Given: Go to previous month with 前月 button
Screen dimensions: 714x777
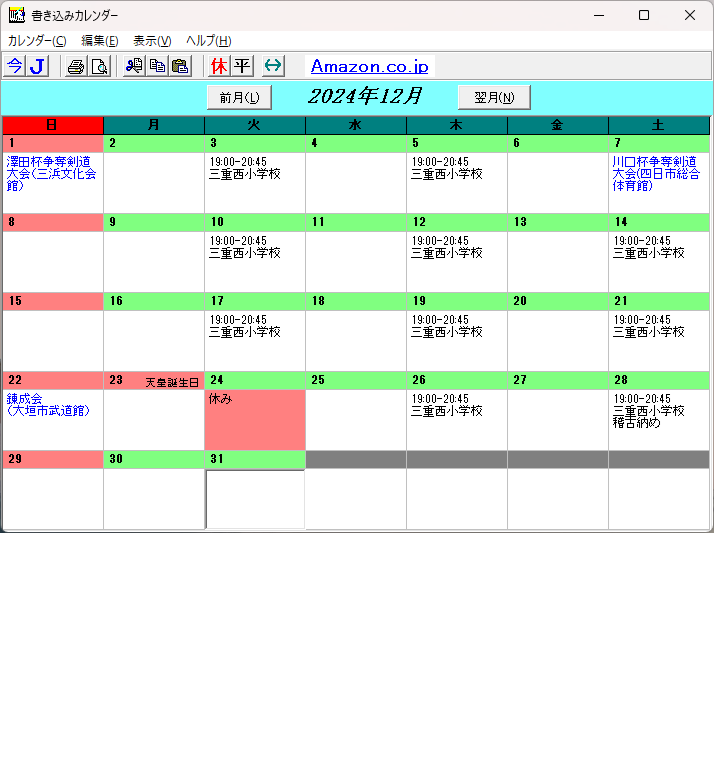Looking at the screenshot, I should pyautogui.click(x=239, y=97).
